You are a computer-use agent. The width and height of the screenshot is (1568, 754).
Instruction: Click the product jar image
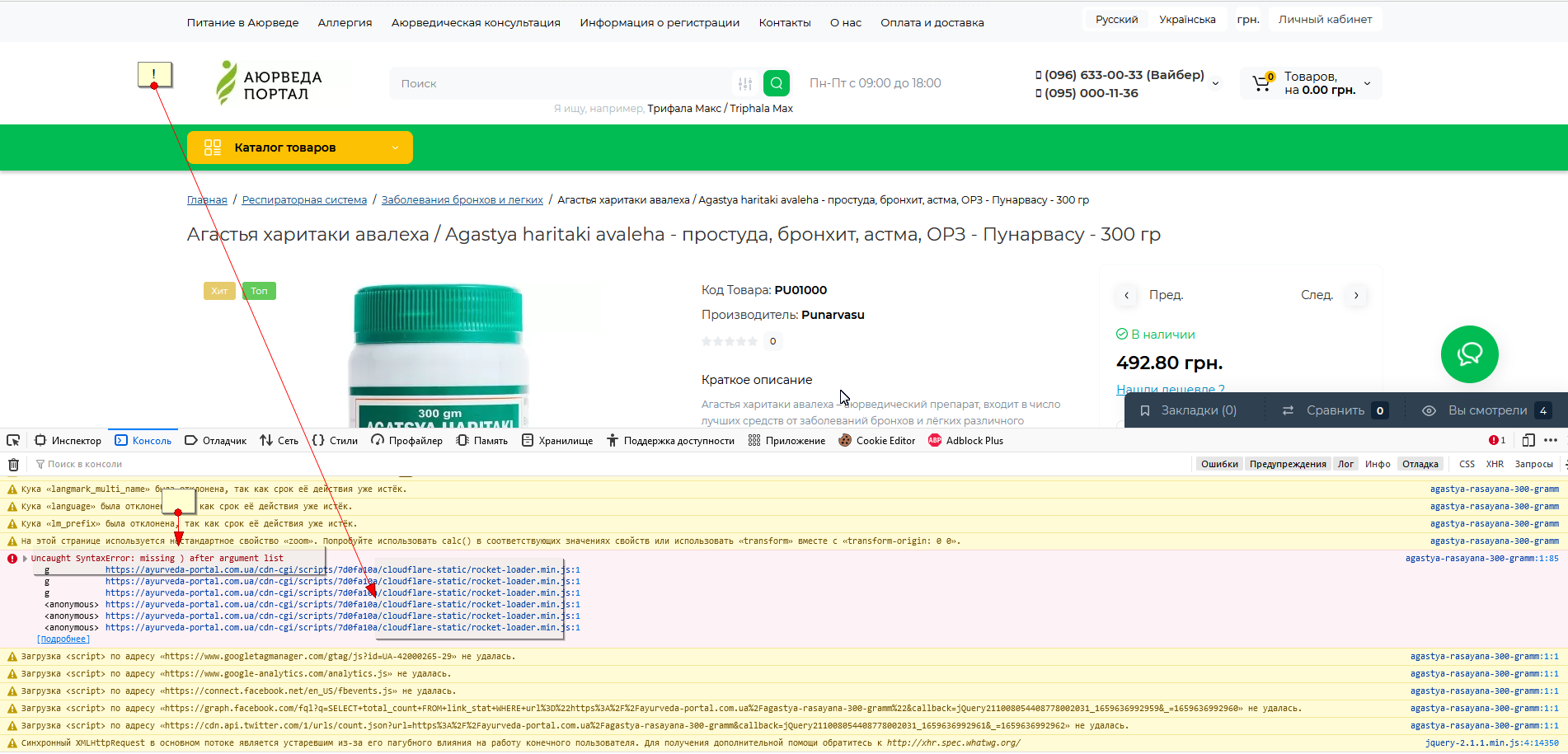pos(439,356)
